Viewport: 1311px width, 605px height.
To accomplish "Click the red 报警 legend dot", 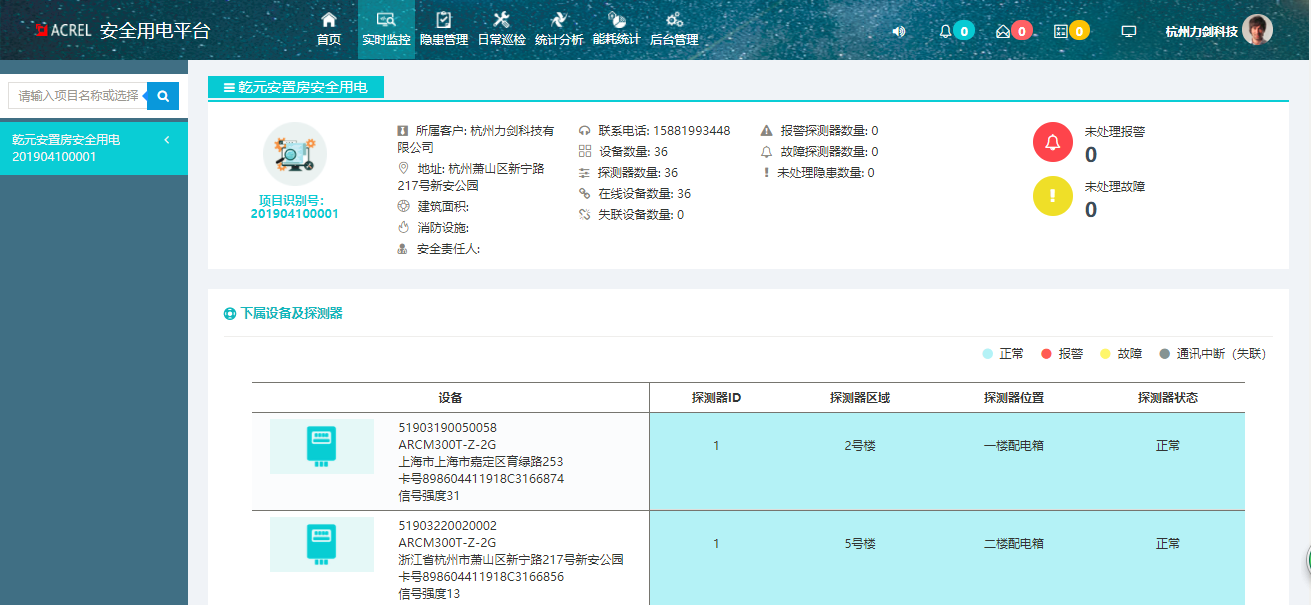I will (1046, 354).
